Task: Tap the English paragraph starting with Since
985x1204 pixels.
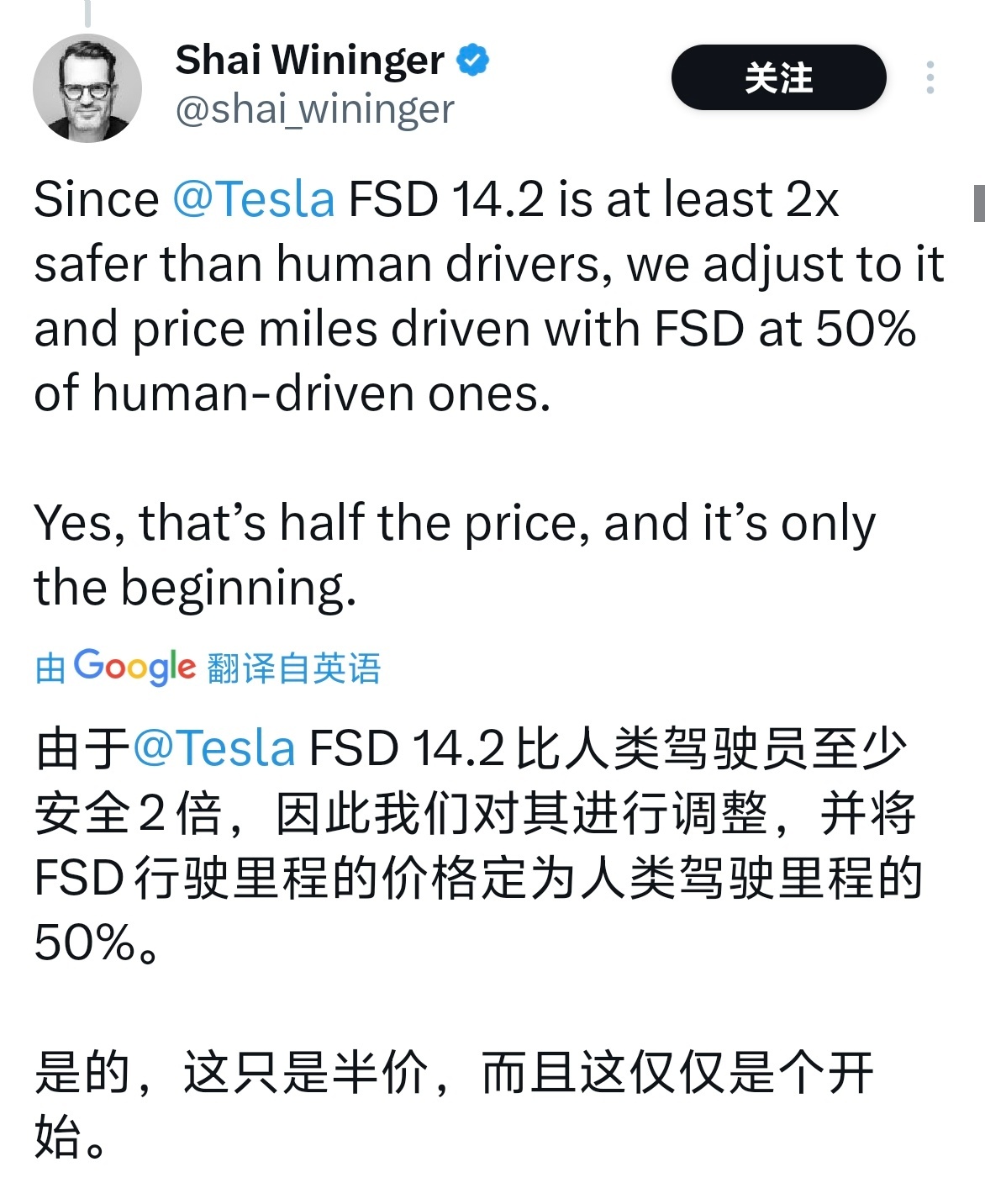Action: (489, 296)
